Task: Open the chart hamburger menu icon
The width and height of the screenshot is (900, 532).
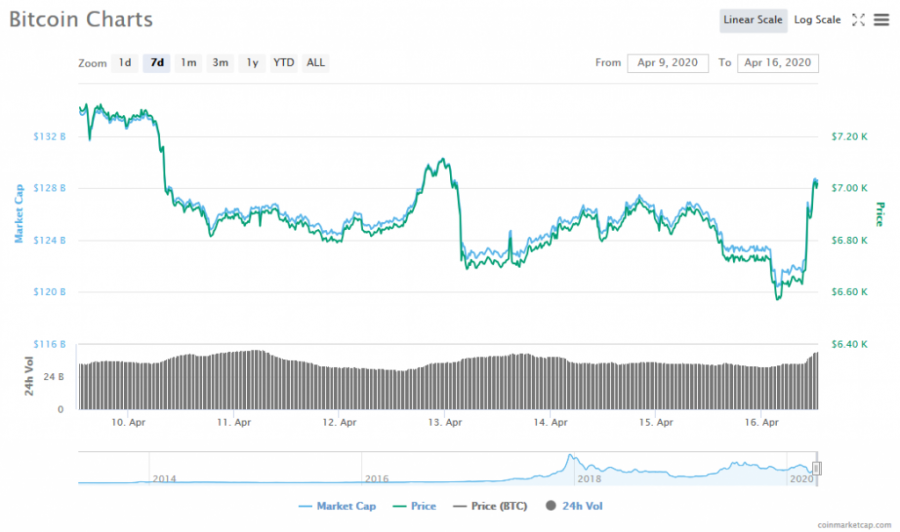Action: point(881,20)
